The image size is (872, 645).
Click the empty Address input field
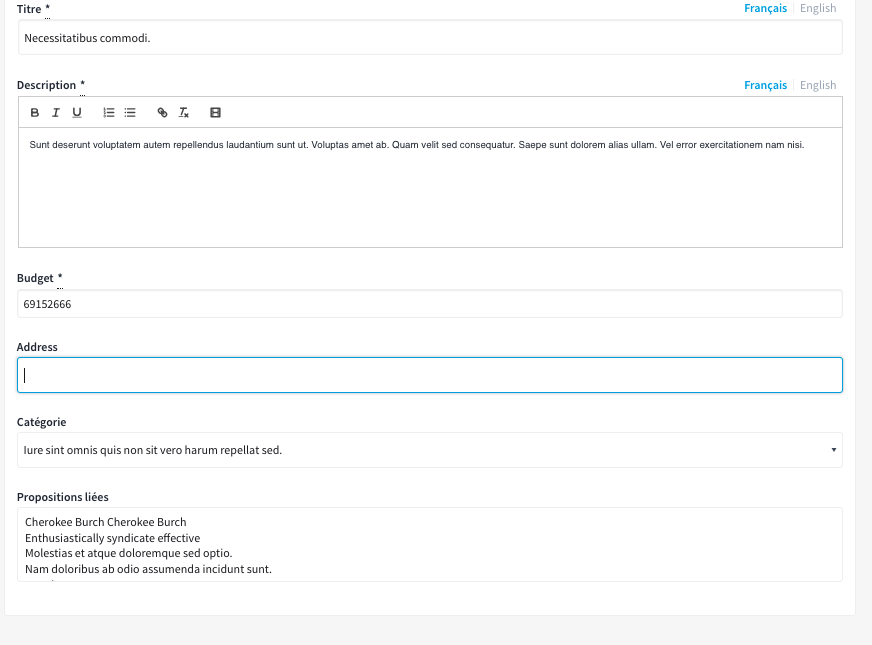430,375
